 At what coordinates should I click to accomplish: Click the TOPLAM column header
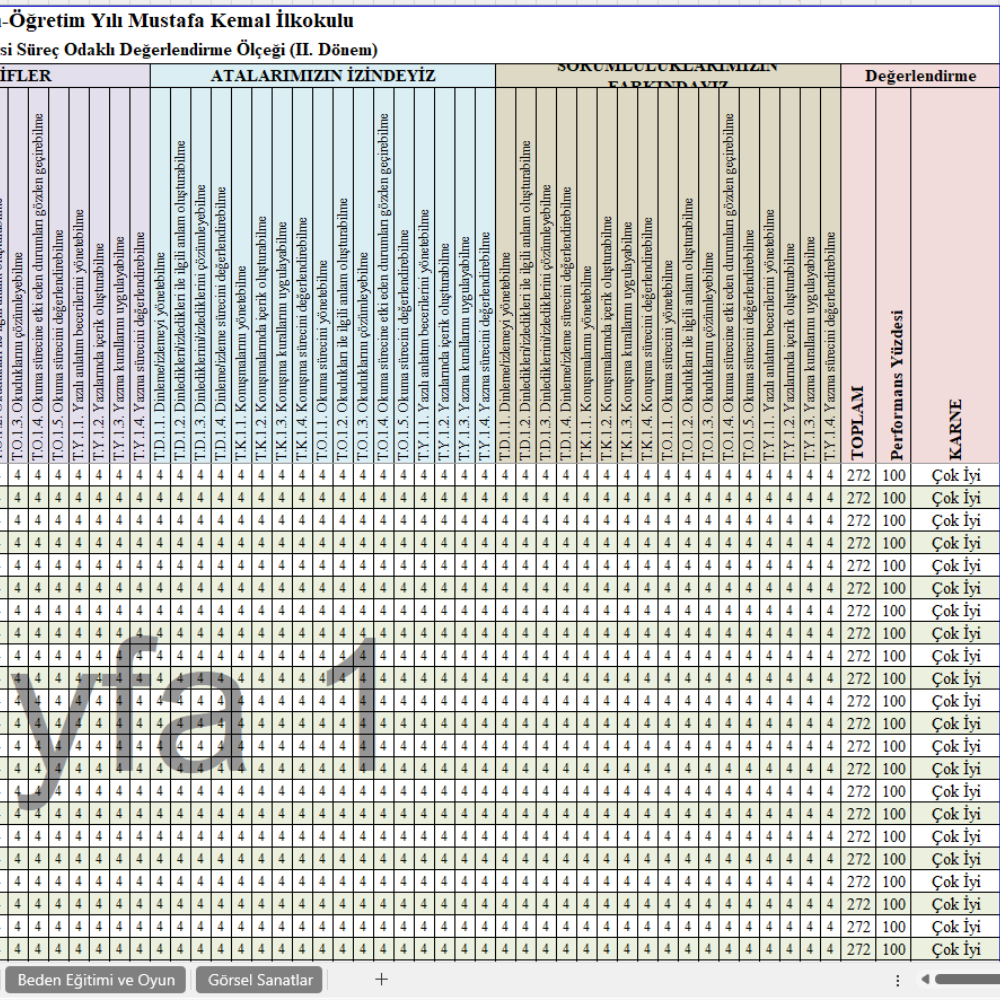pos(858,276)
